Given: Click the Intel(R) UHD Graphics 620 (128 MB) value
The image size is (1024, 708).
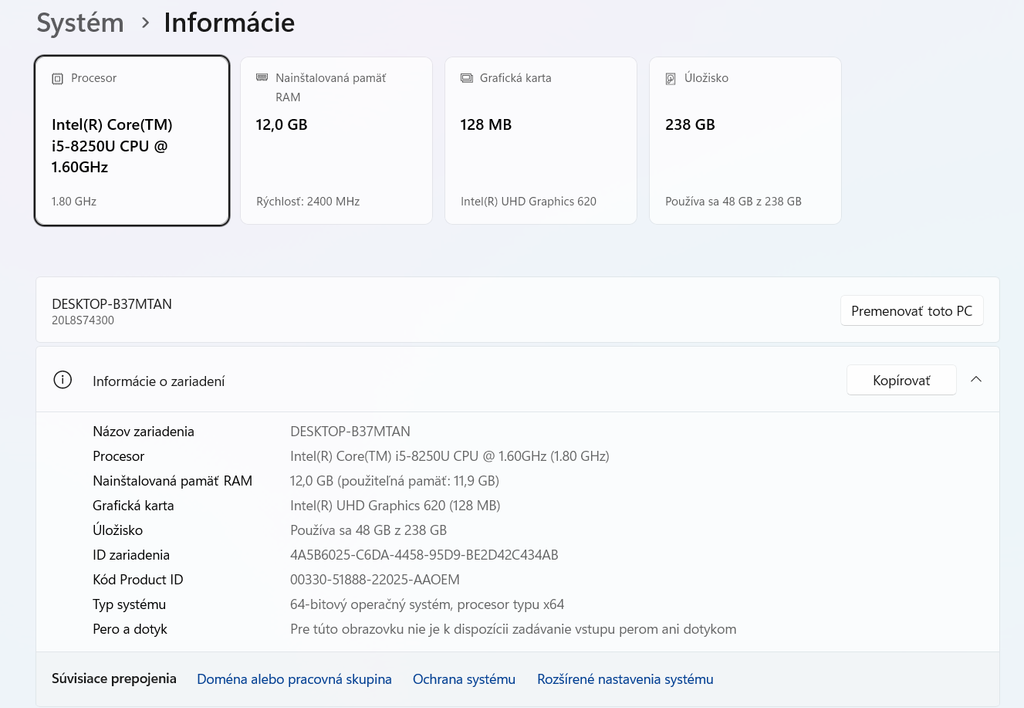Looking at the screenshot, I should tap(395, 506).
